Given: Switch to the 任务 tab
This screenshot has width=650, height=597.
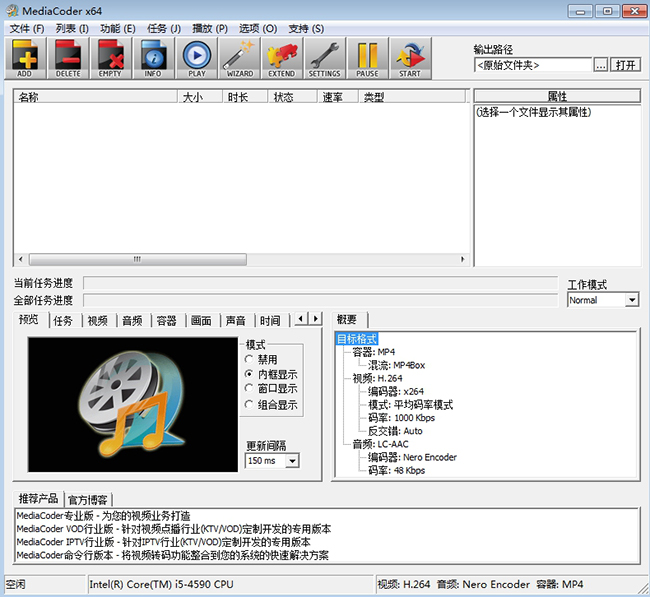Looking at the screenshot, I should coord(63,320).
